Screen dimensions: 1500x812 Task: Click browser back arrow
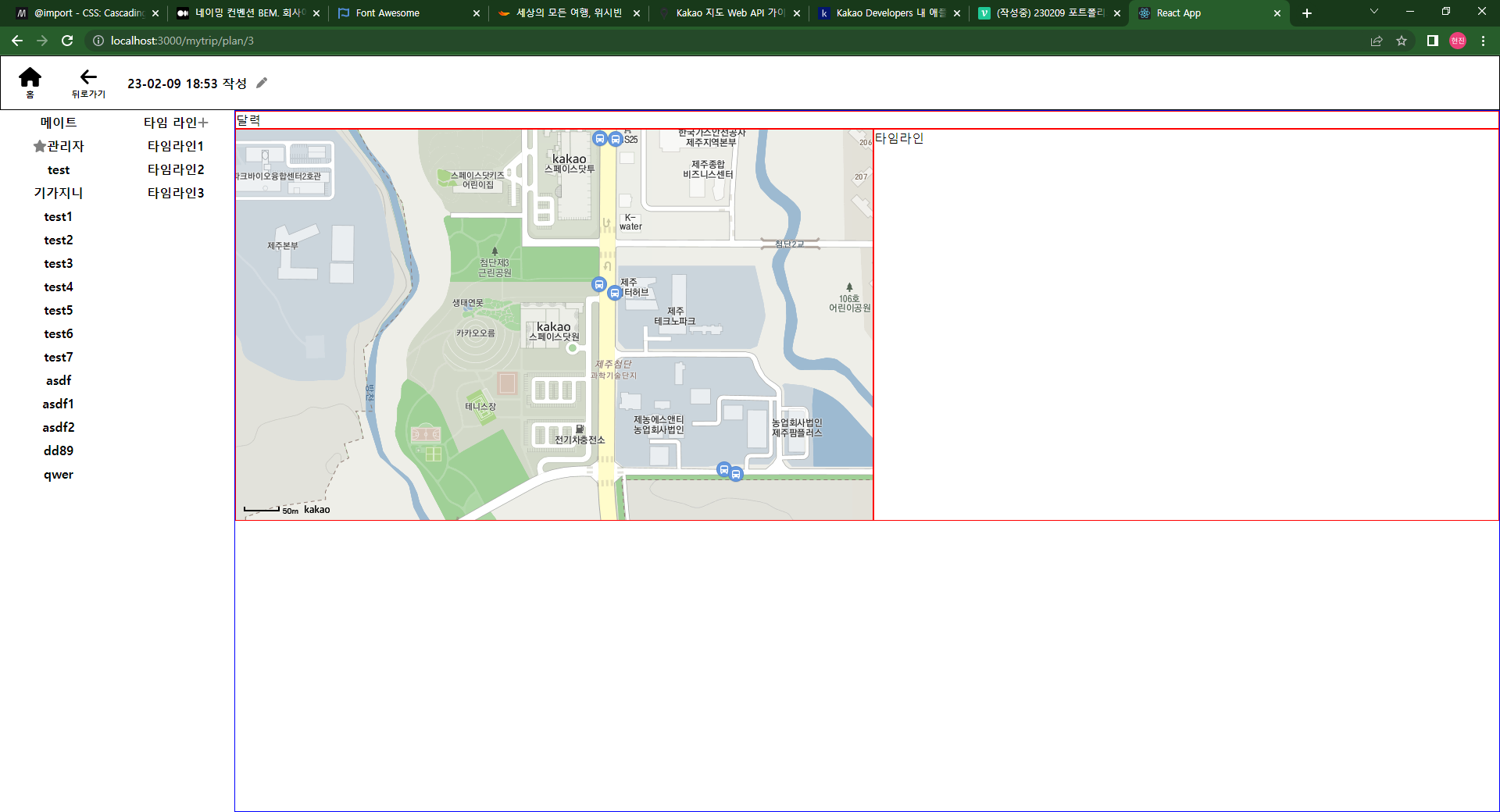click(x=17, y=41)
